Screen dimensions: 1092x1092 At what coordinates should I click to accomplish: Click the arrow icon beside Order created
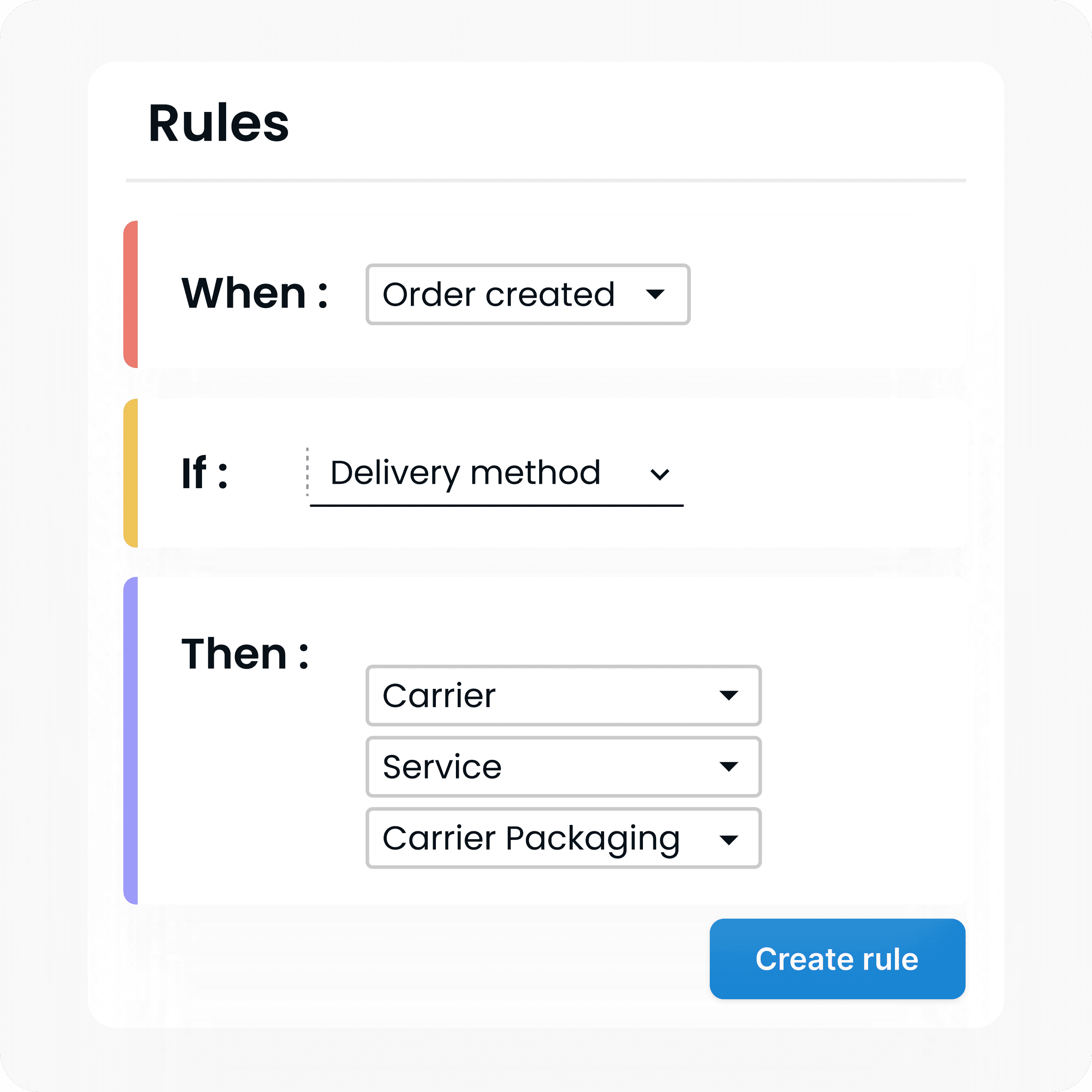pyautogui.click(x=655, y=294)
